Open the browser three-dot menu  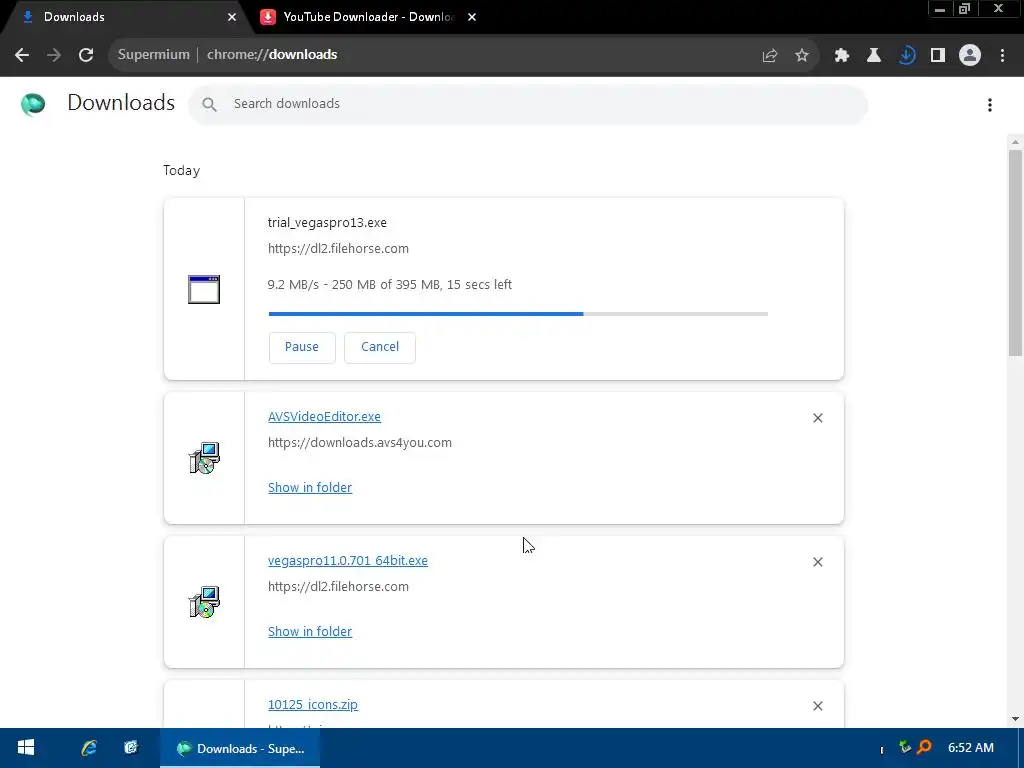pos(1002,56)
